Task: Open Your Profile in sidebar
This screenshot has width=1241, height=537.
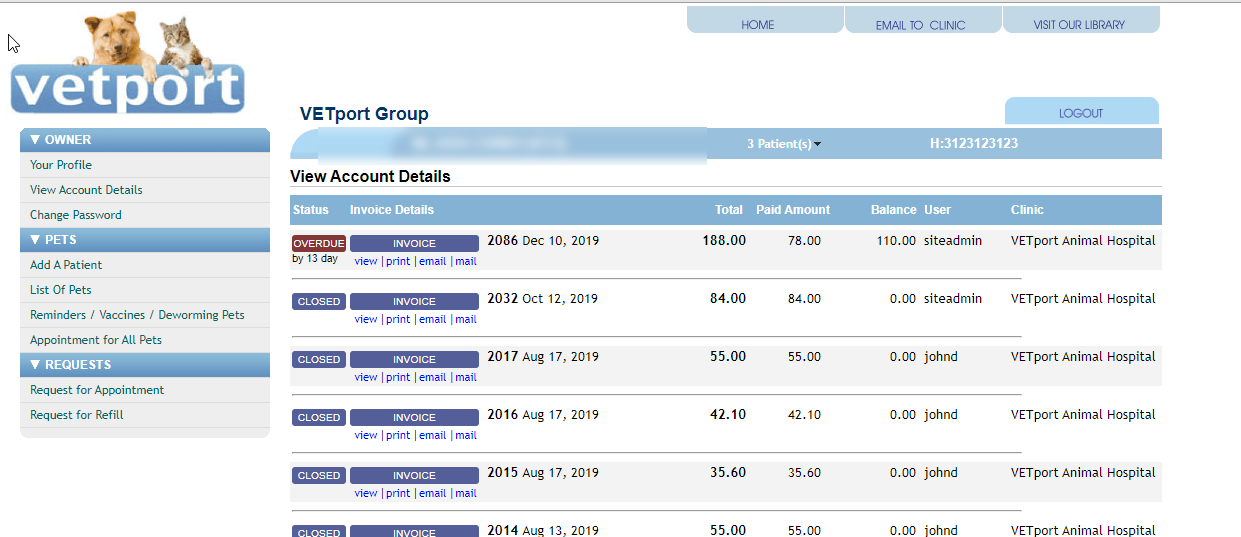Action: pos(61,165)
